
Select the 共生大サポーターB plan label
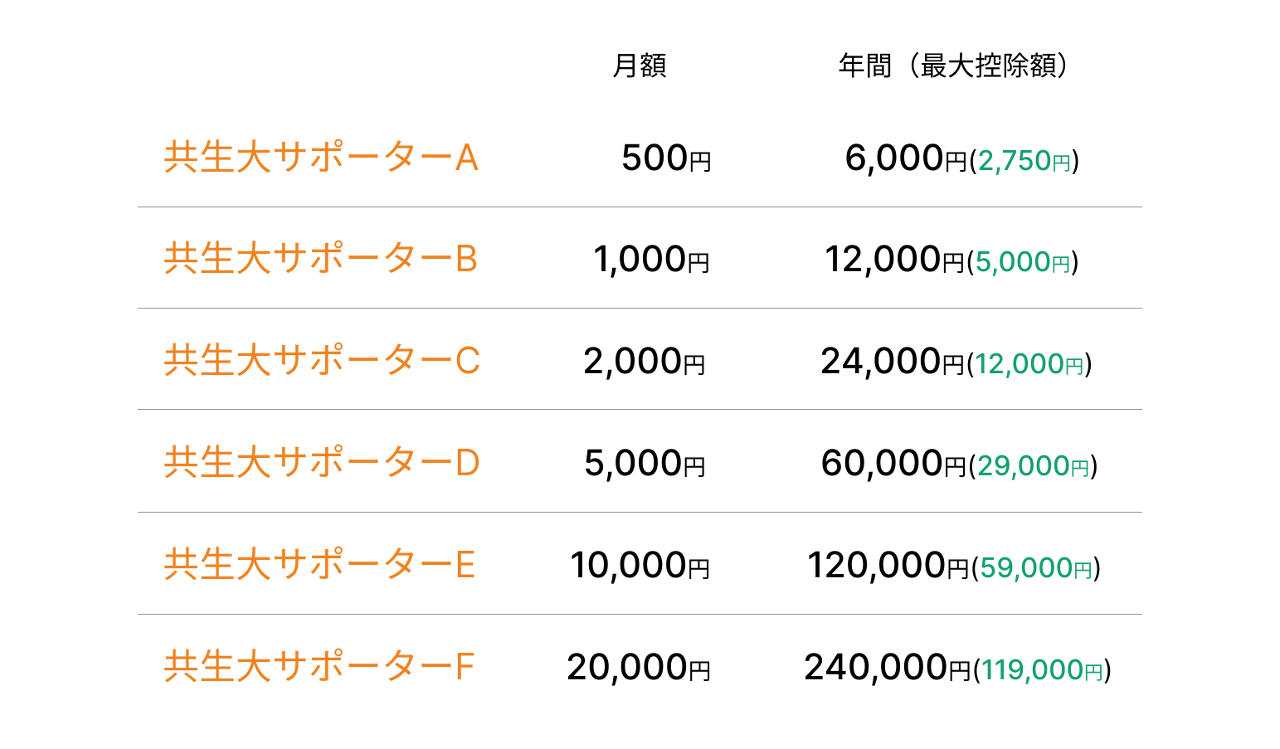[321, 259]
